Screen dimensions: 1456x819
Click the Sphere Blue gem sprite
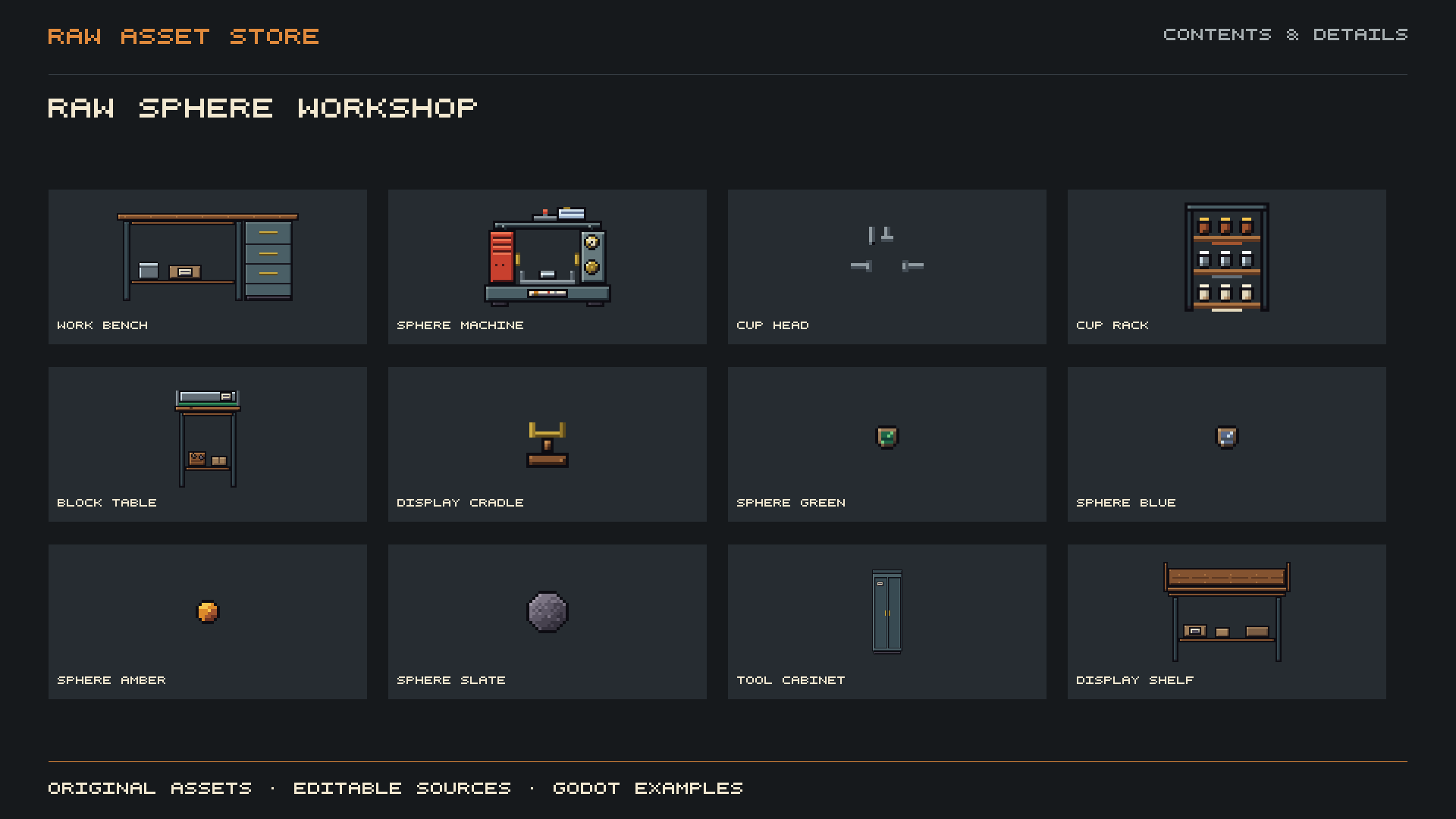(1227, 438)
